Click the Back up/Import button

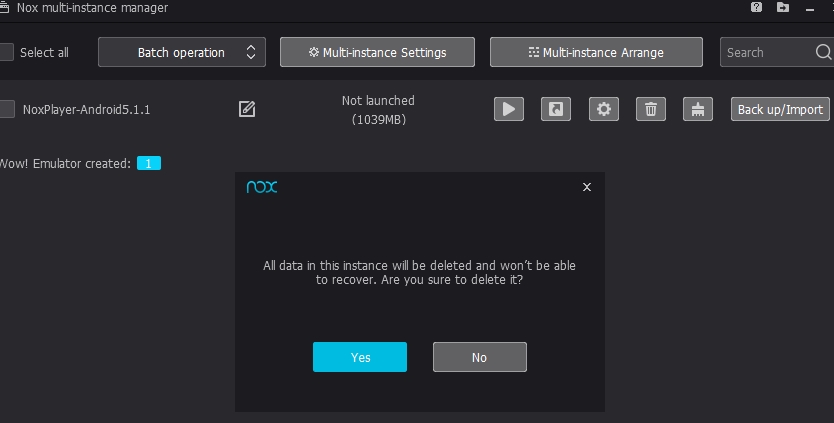[780, 109]
